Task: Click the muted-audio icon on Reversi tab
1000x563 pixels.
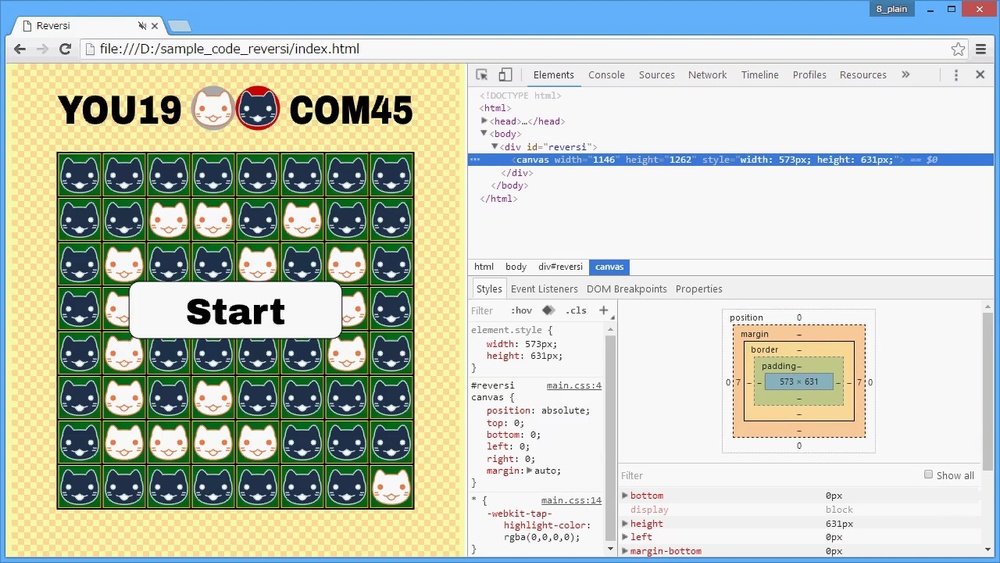Action: 142,26
